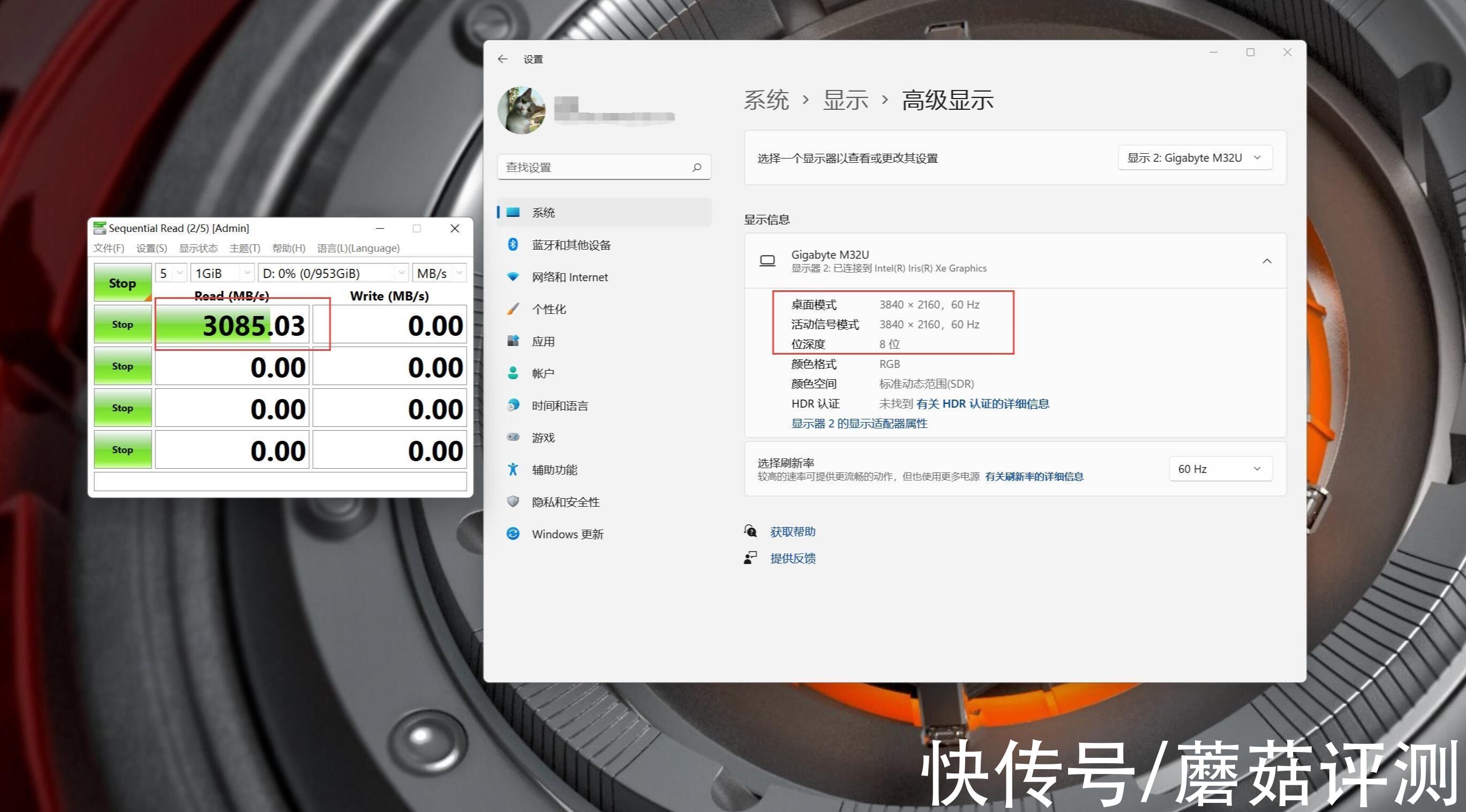Image resolution: width=1466 pixels, height=812 pixels.
Task: Open link 显示器 2 的显示适配器属性
Action: click(x=859, y=423)
